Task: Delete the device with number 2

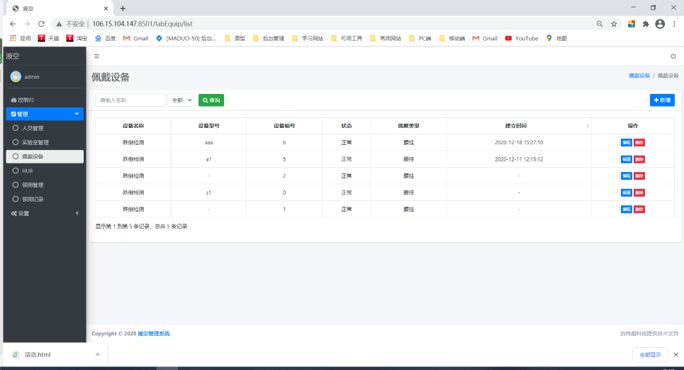Action: click(639, 176)
